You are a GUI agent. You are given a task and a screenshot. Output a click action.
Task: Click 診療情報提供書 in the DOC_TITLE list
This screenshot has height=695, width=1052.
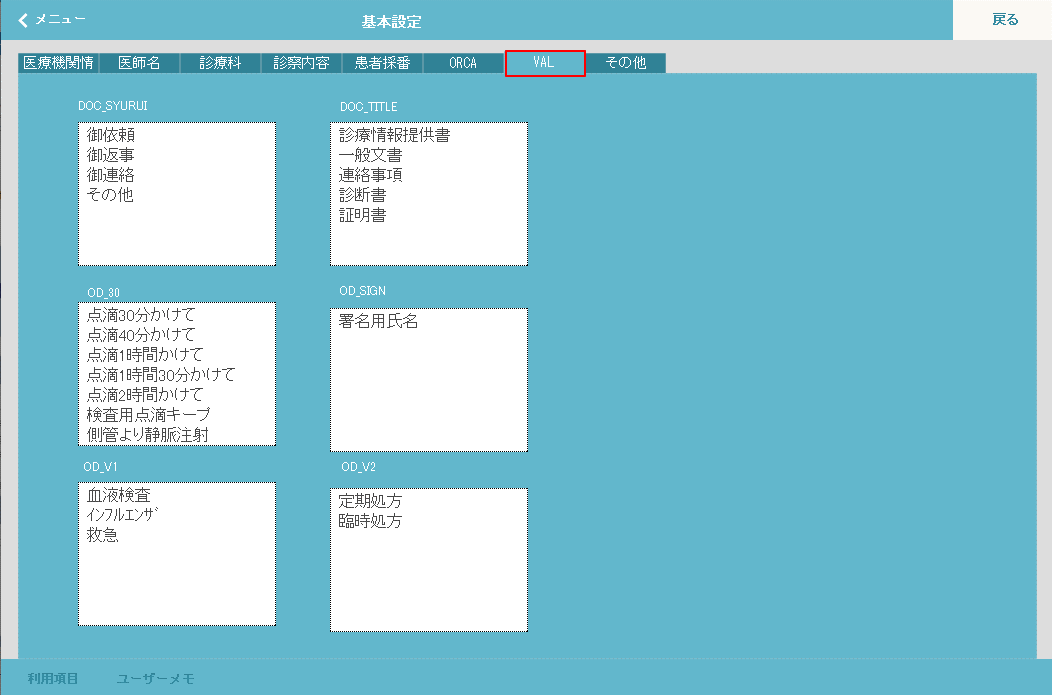[394, 134]
